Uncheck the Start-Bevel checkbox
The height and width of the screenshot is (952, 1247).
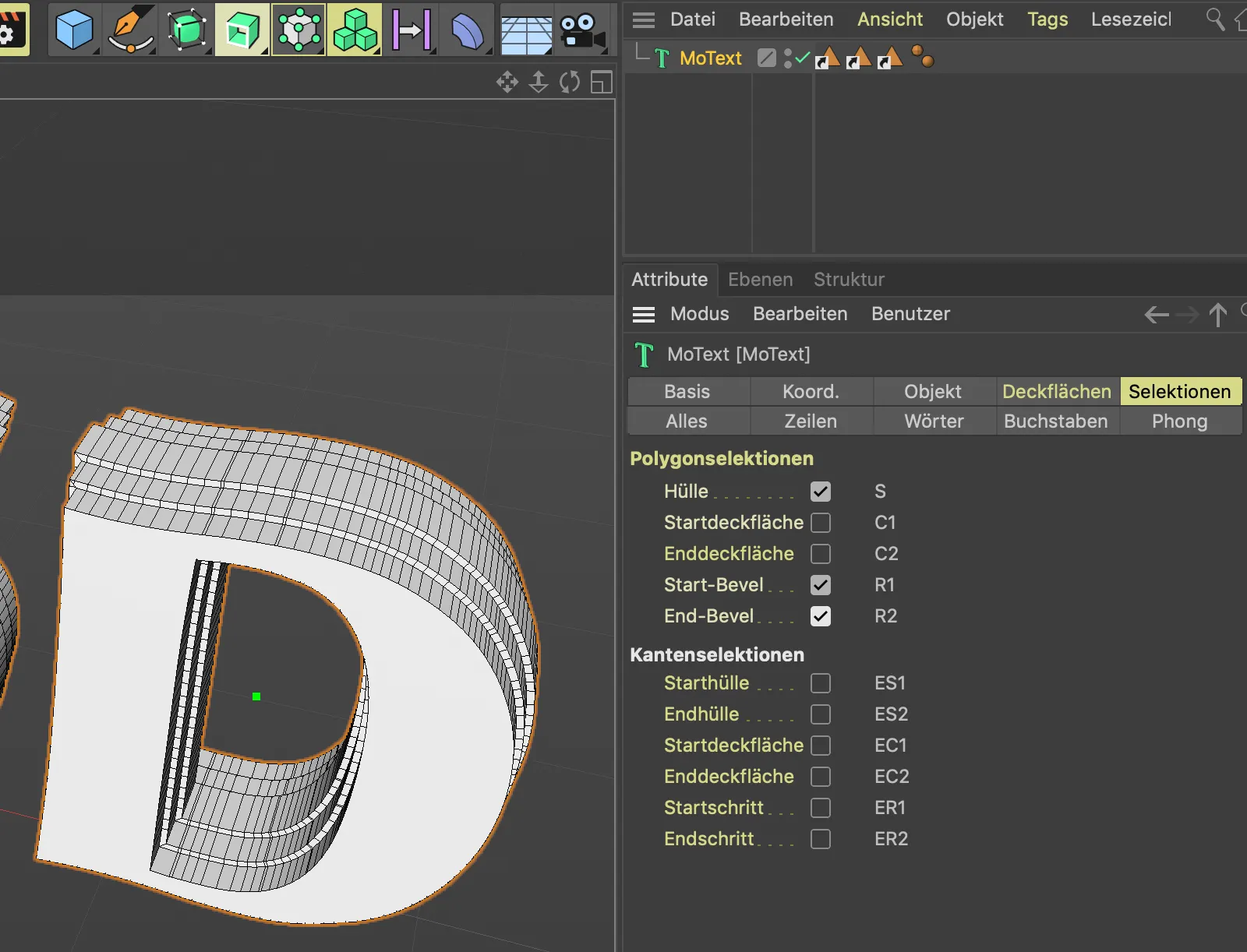click(821, 585)
